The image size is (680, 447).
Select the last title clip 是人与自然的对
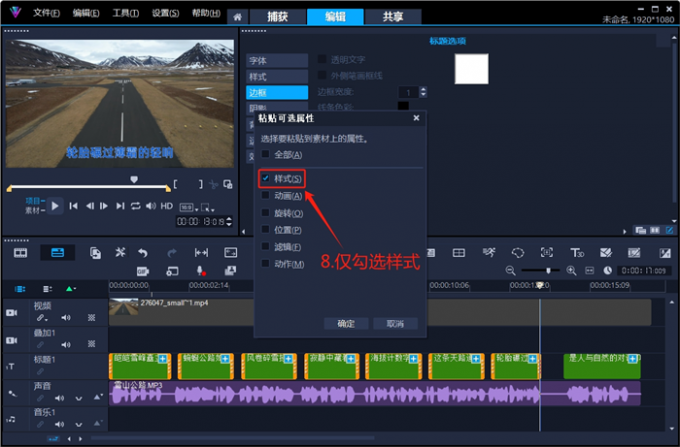[x=602, y=366]
